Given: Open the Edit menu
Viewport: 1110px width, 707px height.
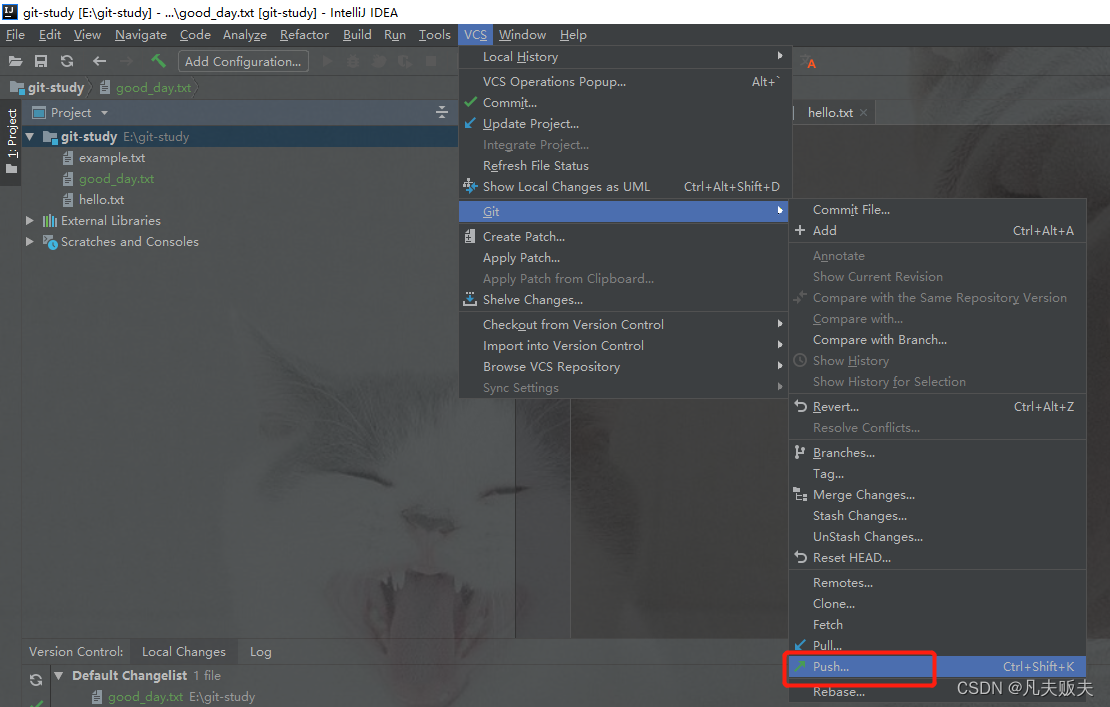Looking at the screenshot, I should [50, 35].
